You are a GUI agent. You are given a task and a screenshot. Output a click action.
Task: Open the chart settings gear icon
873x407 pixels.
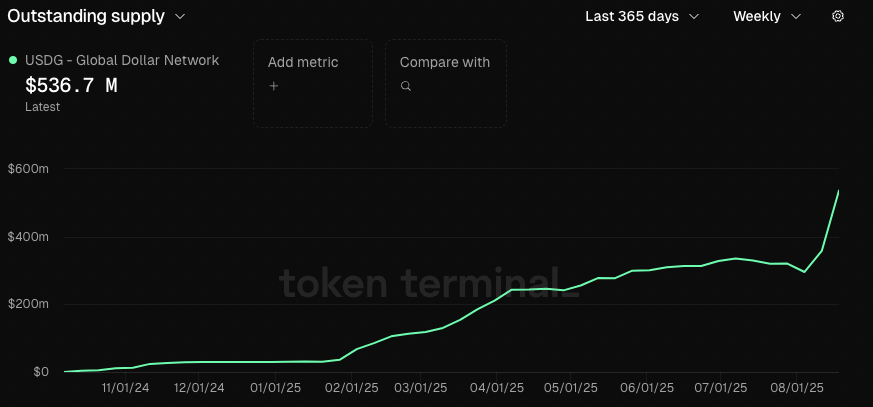coord(838,16)
